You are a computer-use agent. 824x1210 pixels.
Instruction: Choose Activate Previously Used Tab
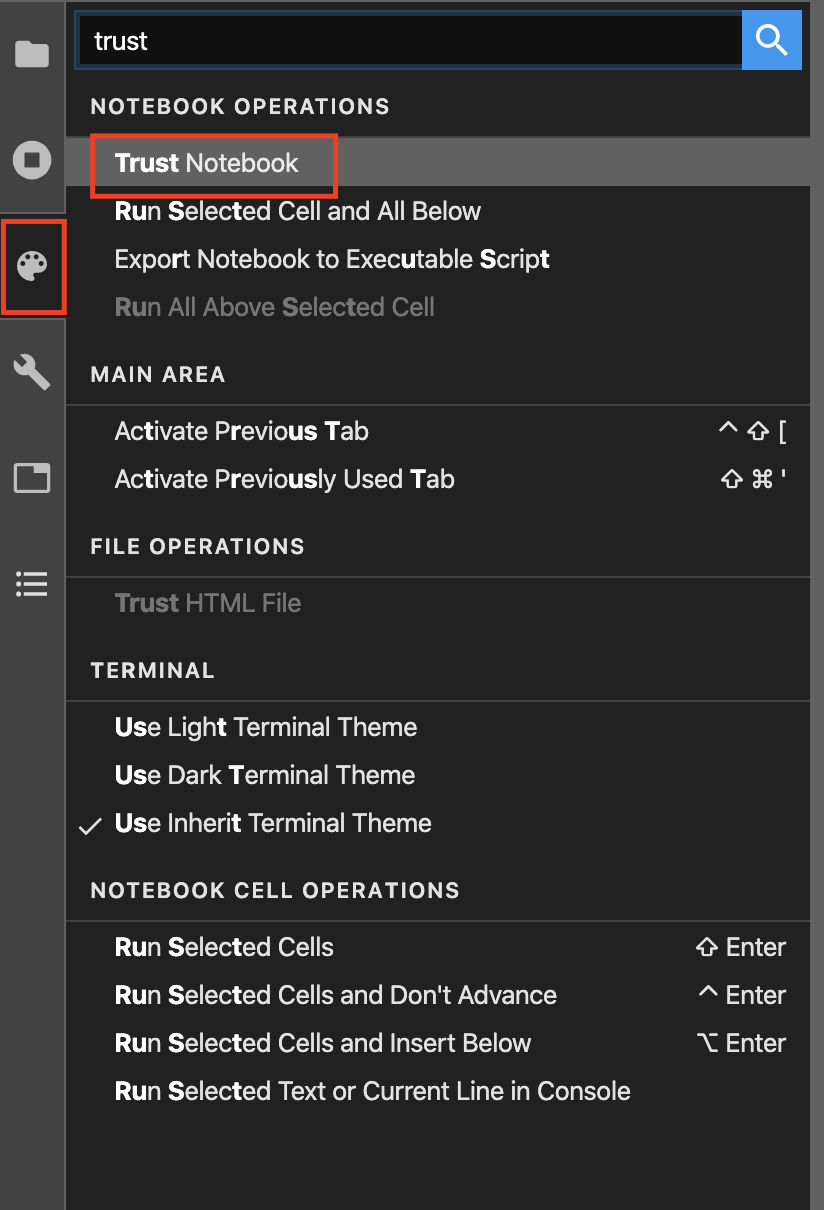coord(285,480)
